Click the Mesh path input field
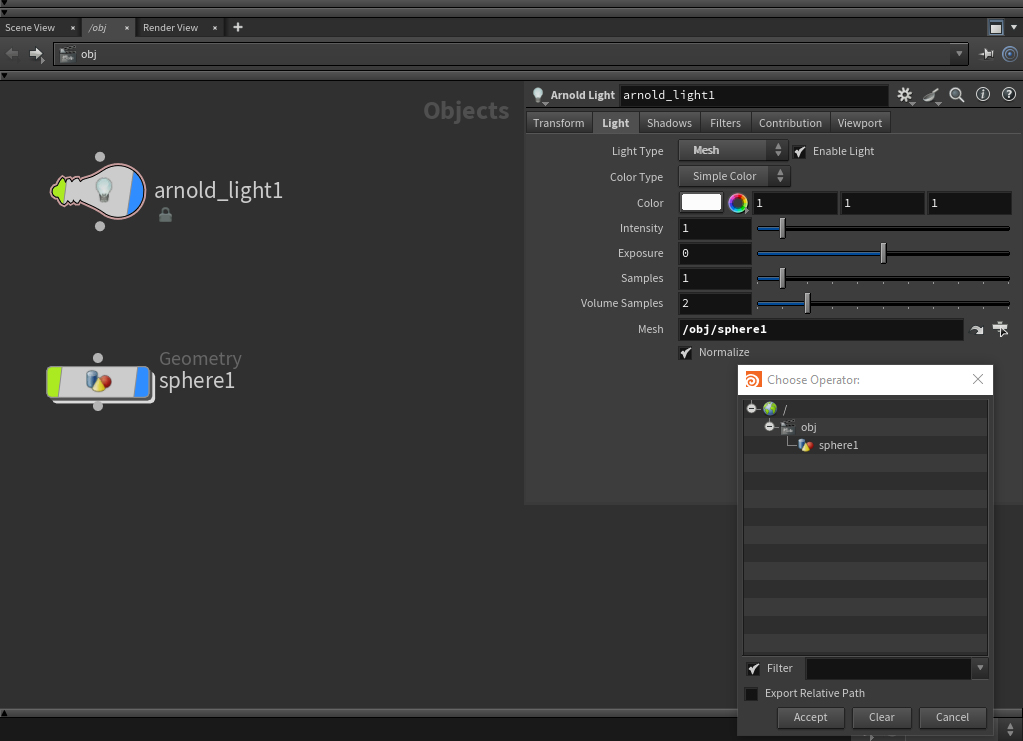Screen dimensions: 1023x741 821,329
